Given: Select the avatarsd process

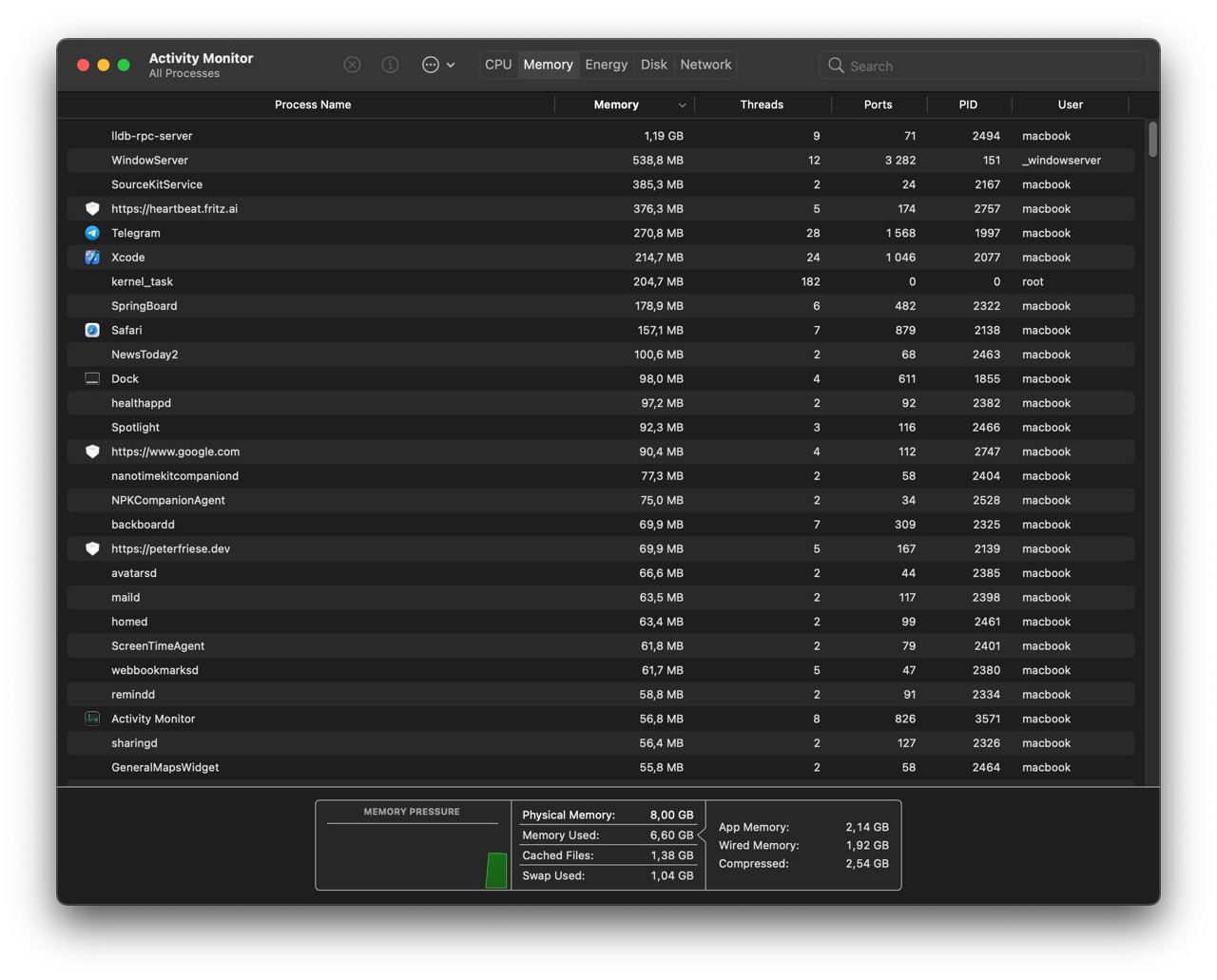Looking at the screenshot, I should pos(601,573).
